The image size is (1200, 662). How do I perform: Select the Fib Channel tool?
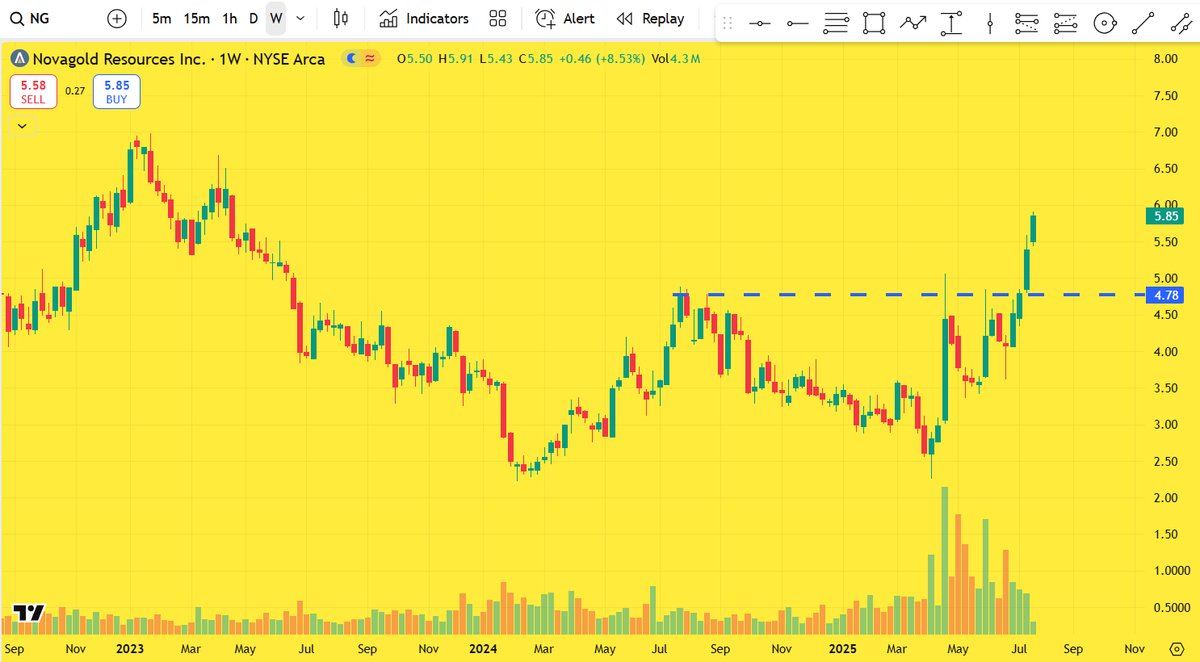1066,22
